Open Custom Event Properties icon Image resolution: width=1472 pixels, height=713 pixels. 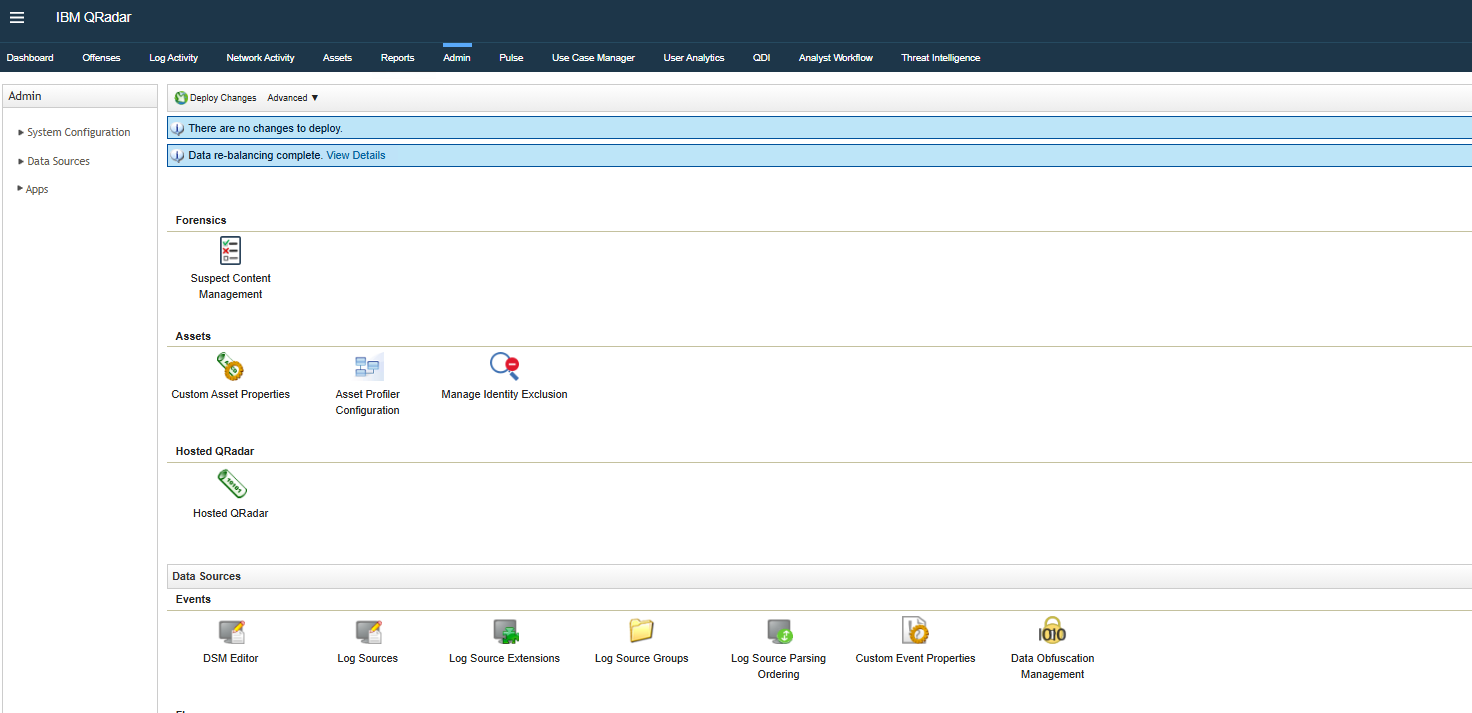(915, 630)
